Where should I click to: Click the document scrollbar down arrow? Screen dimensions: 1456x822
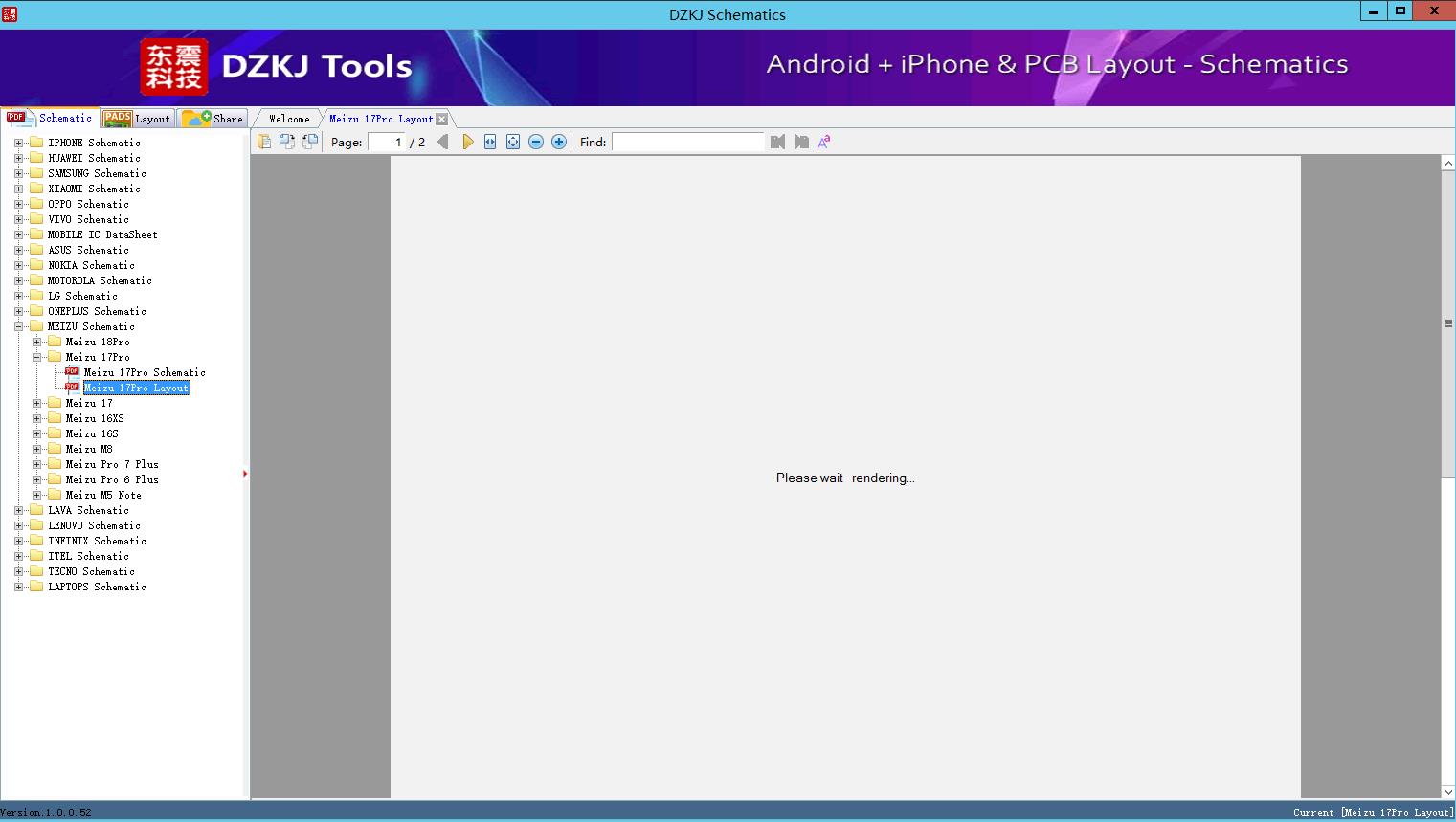tap(1448, 792)
